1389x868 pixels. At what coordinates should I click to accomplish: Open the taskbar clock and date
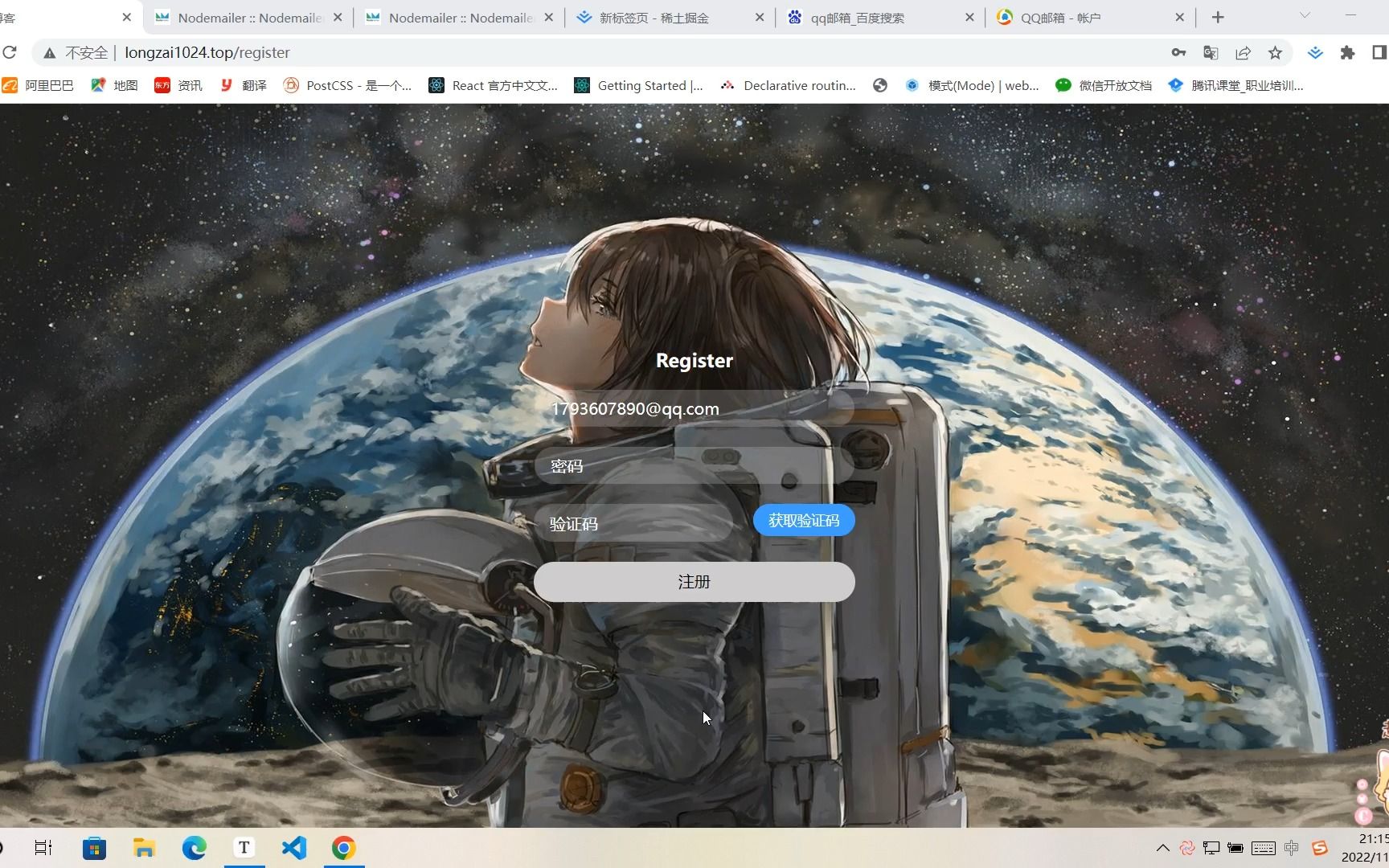(x=1366, y=848)
